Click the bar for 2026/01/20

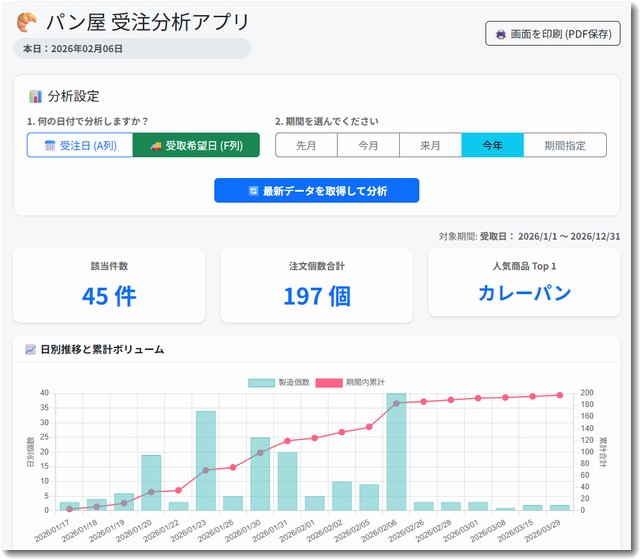tap(151, 483)
